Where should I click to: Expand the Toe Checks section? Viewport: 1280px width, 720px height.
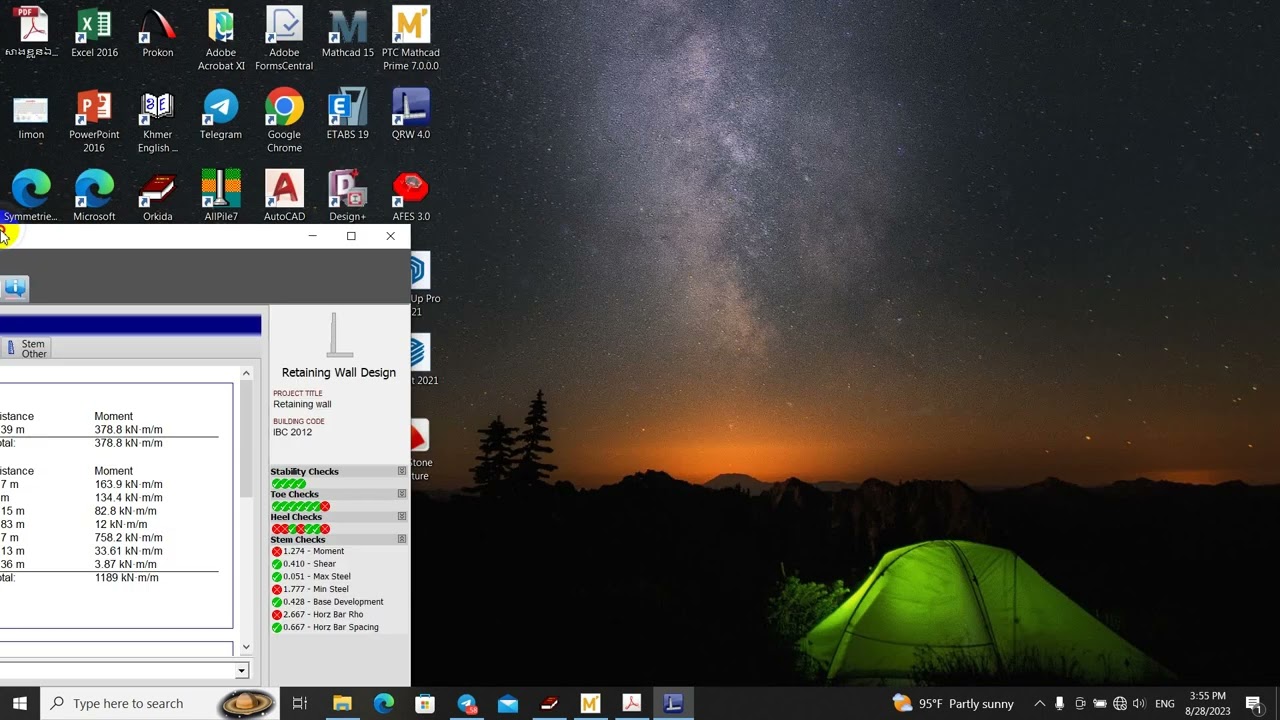[402, 494]
